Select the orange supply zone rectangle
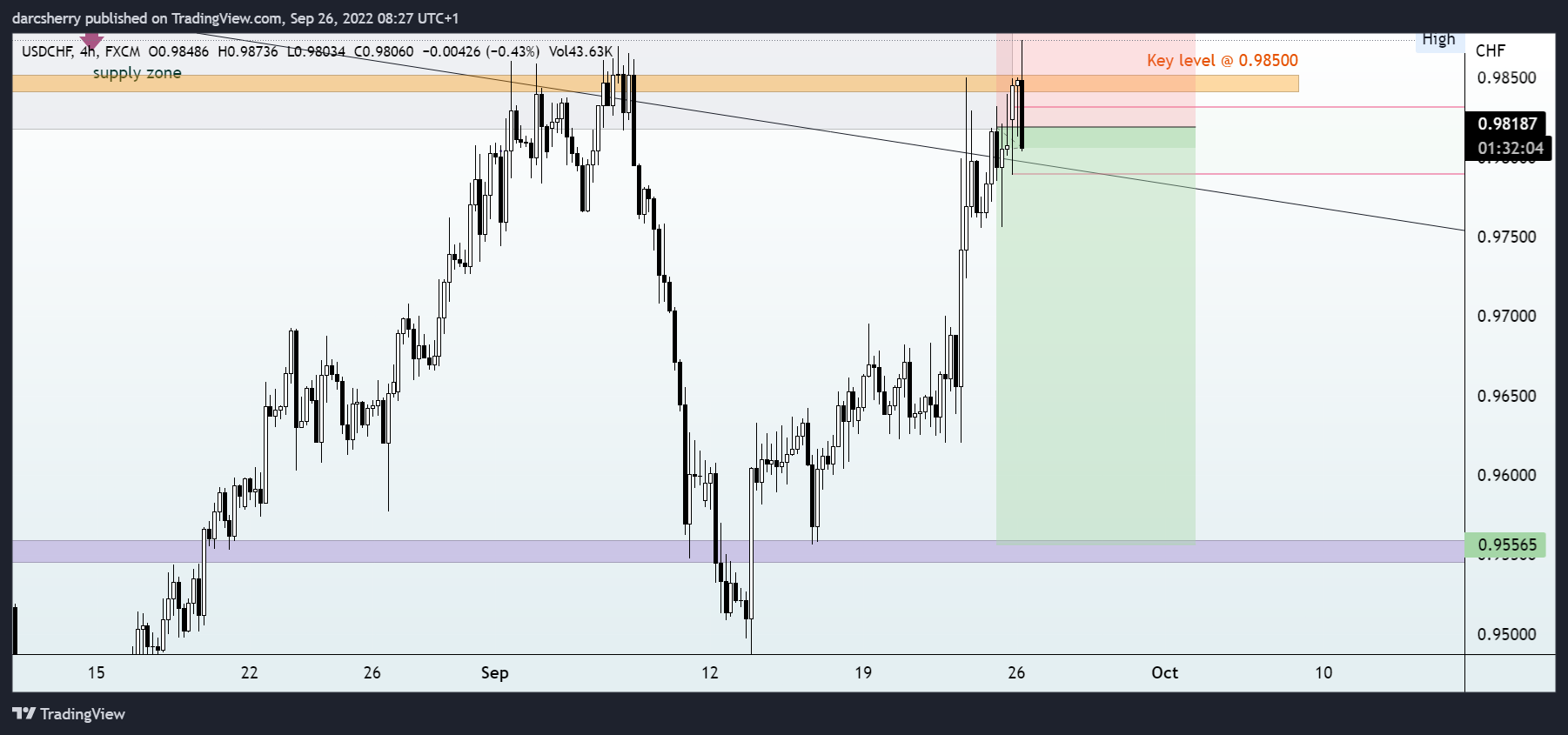Image resolution: width=1568 pixels, height=735 pixels. (655, 84)
